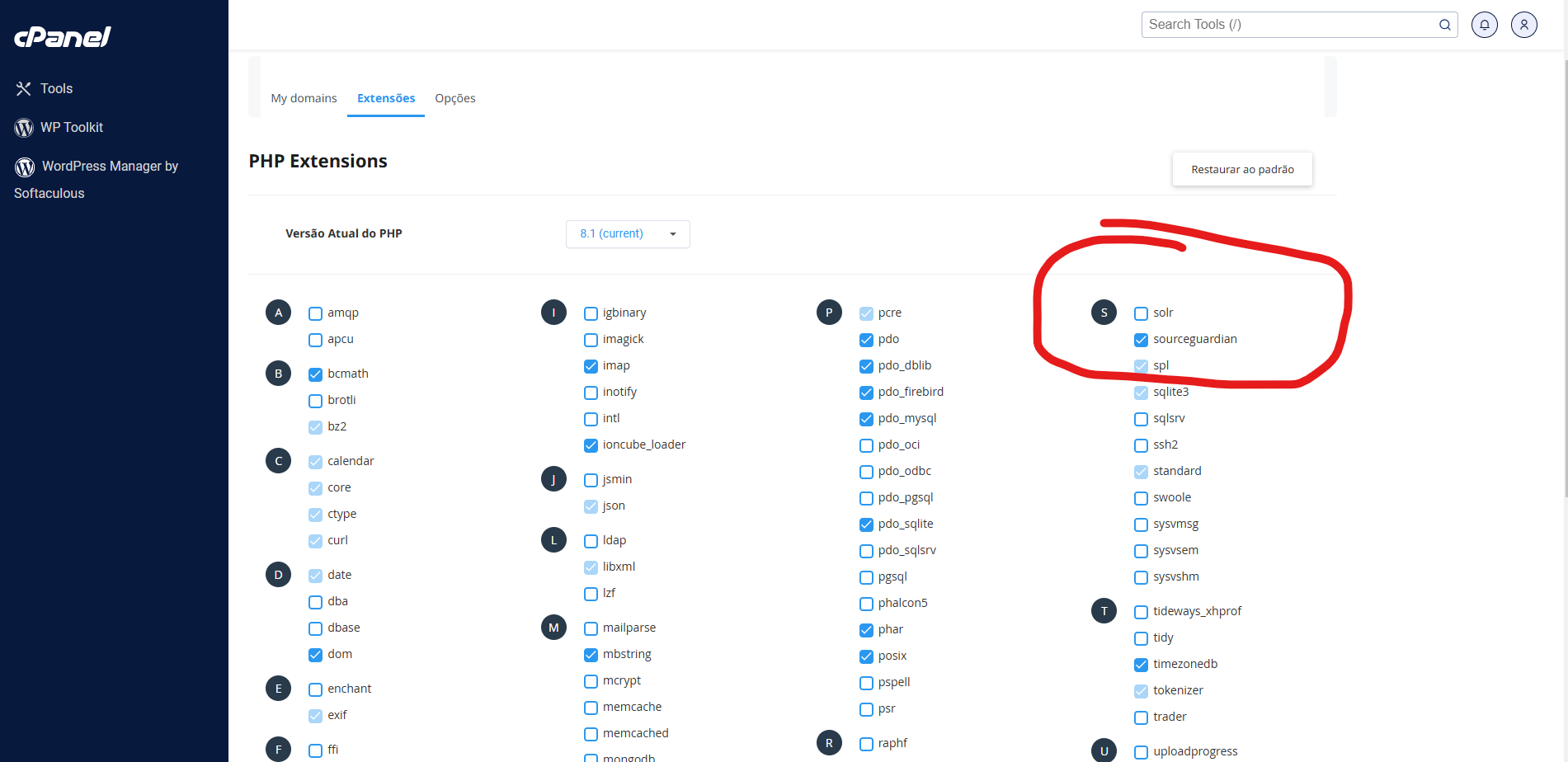Click the WordPress Manager by Softaculous icon
The image size is (1568, 762).
(25, 167)
